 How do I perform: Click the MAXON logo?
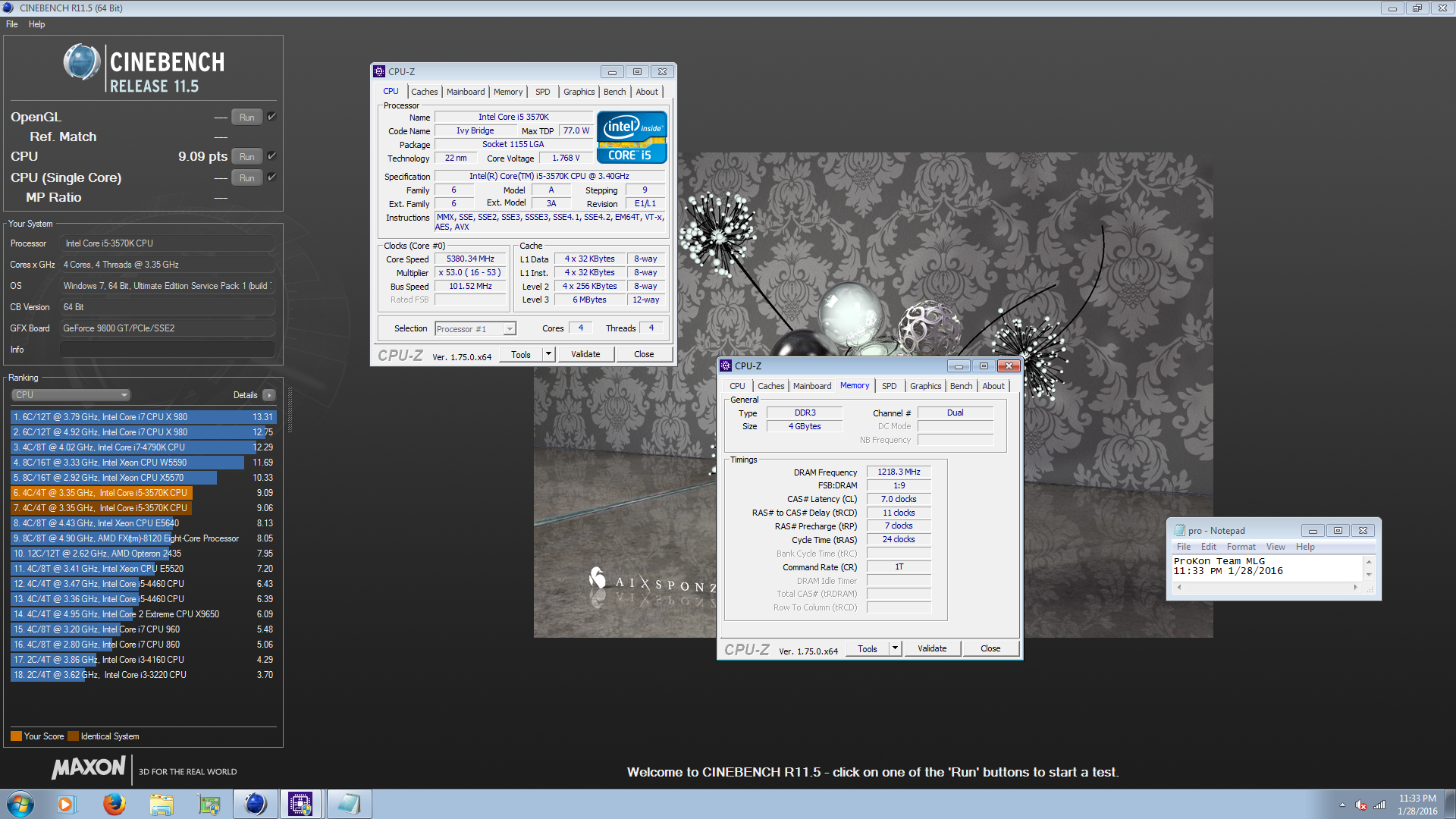pos(89,767)
